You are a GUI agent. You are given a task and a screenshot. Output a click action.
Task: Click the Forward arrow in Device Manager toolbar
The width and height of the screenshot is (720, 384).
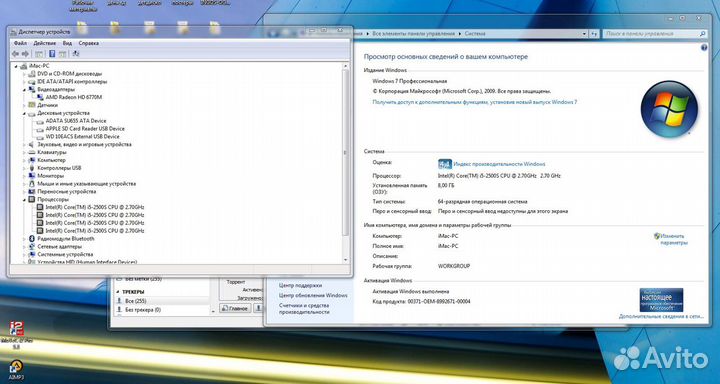(x=25, y=54)
